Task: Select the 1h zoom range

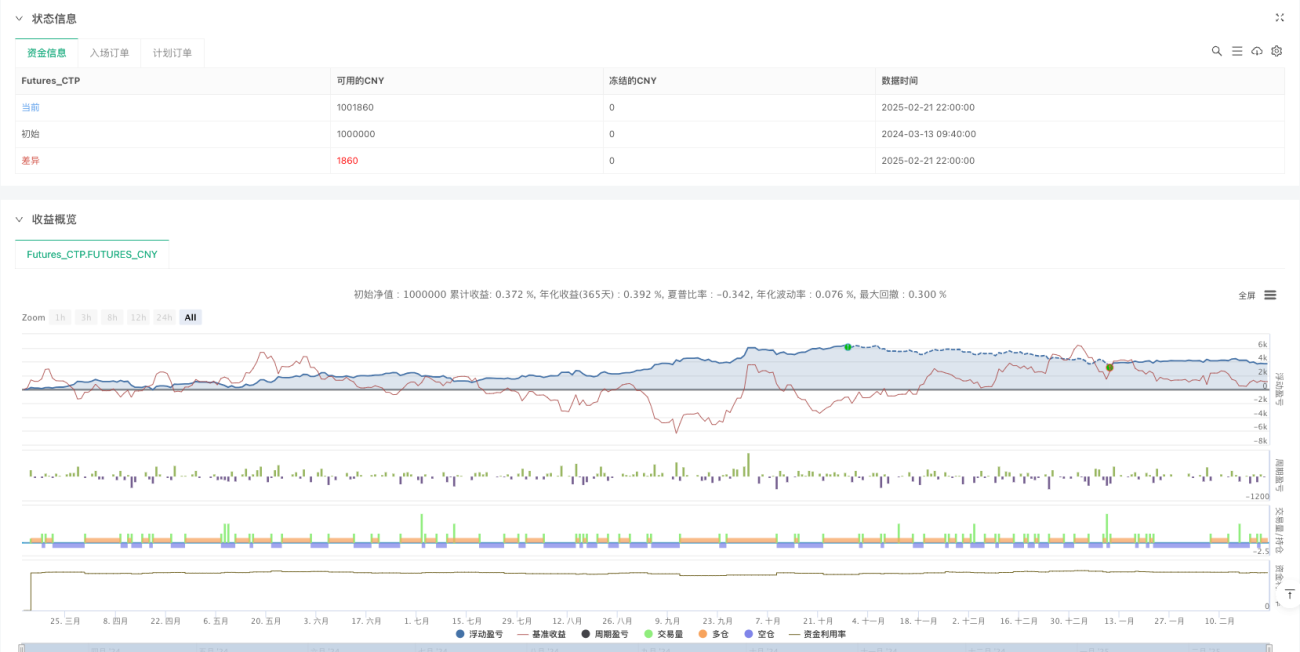Action: click(x=60, y=317)
